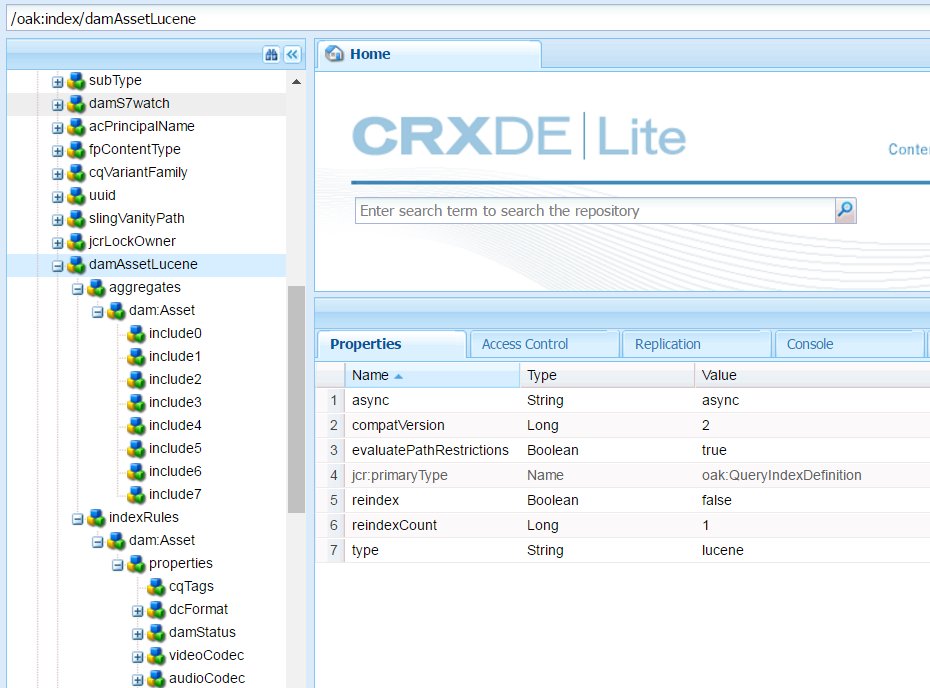Image resolution: width=930 pixels, height=688 pixels.
Task: Expand the videoCodec tree node
Action: click(x=138, y=657)
